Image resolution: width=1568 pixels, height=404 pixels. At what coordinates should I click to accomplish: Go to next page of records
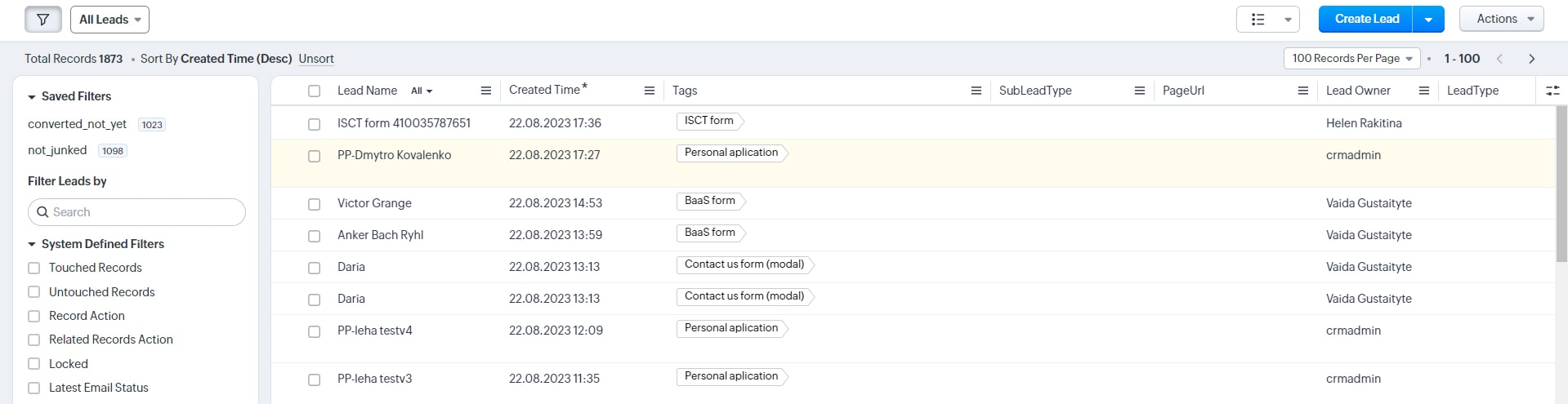1531,59
